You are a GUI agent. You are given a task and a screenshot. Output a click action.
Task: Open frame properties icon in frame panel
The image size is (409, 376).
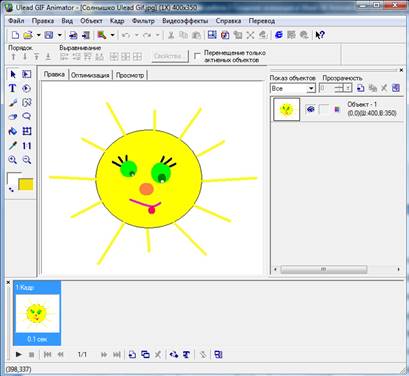pyautogui.click(x=218, y=355)
